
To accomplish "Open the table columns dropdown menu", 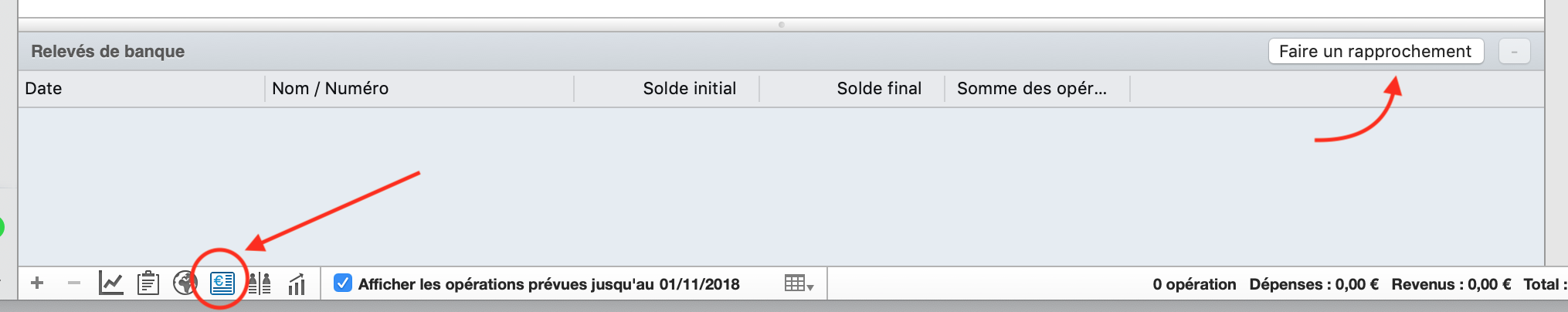I will tap(799, 283).
